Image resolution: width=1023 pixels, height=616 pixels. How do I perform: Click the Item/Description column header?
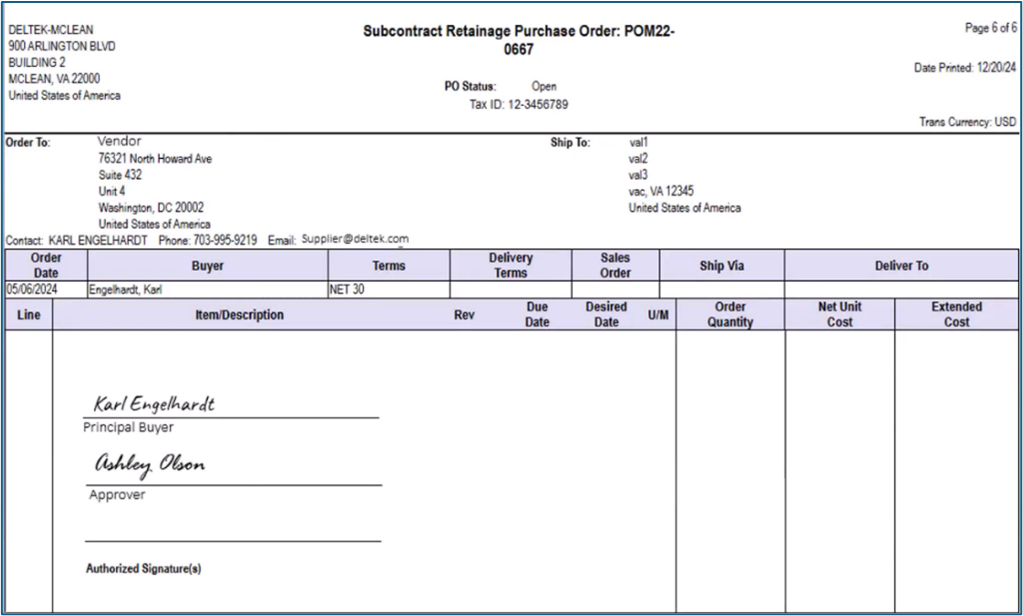pyautogui.click(x=239, y=315)
